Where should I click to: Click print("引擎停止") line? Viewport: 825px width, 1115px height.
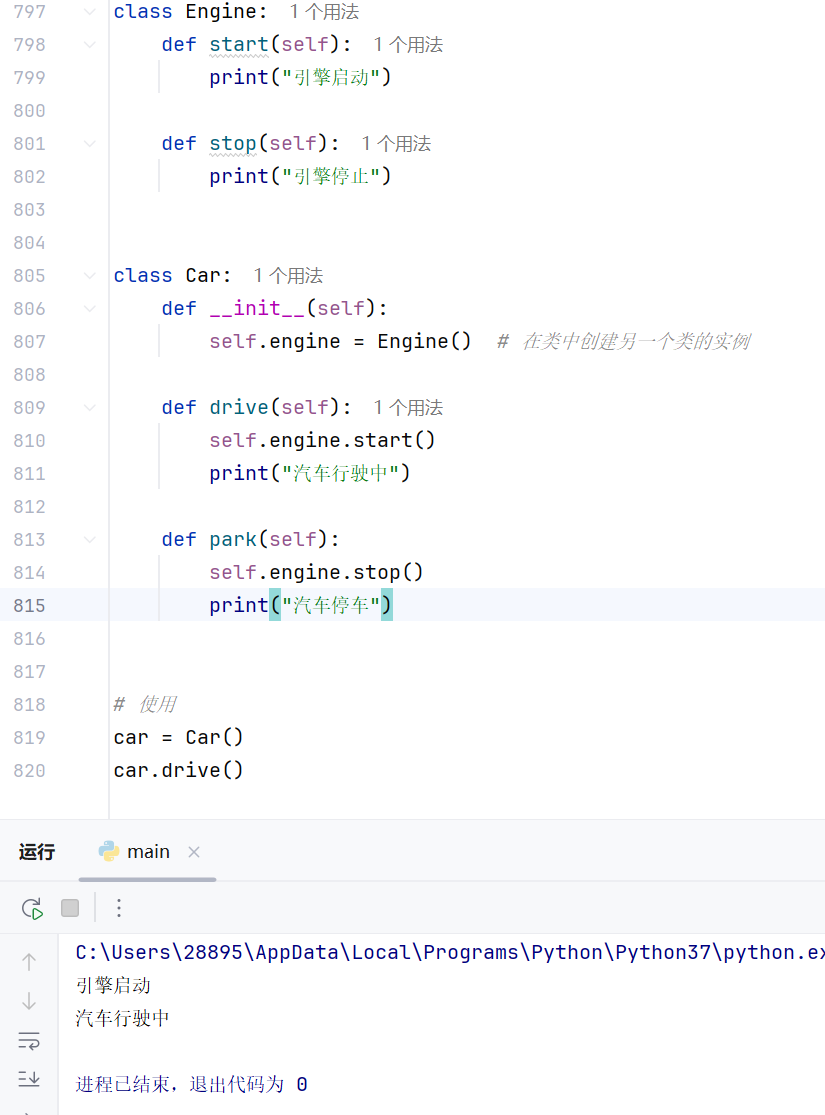[300, 176]
